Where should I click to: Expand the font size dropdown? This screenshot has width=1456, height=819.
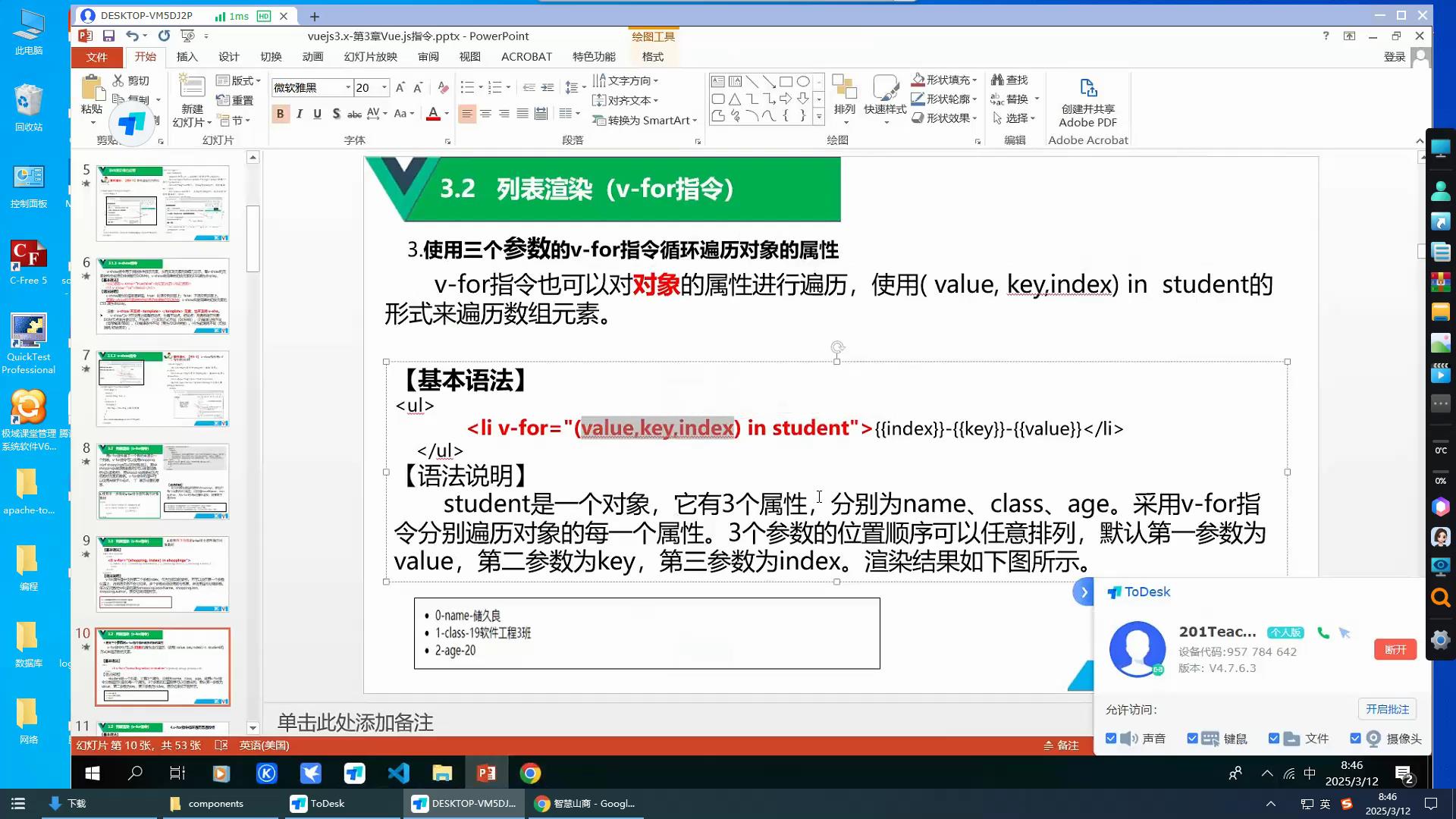(384, 87)
